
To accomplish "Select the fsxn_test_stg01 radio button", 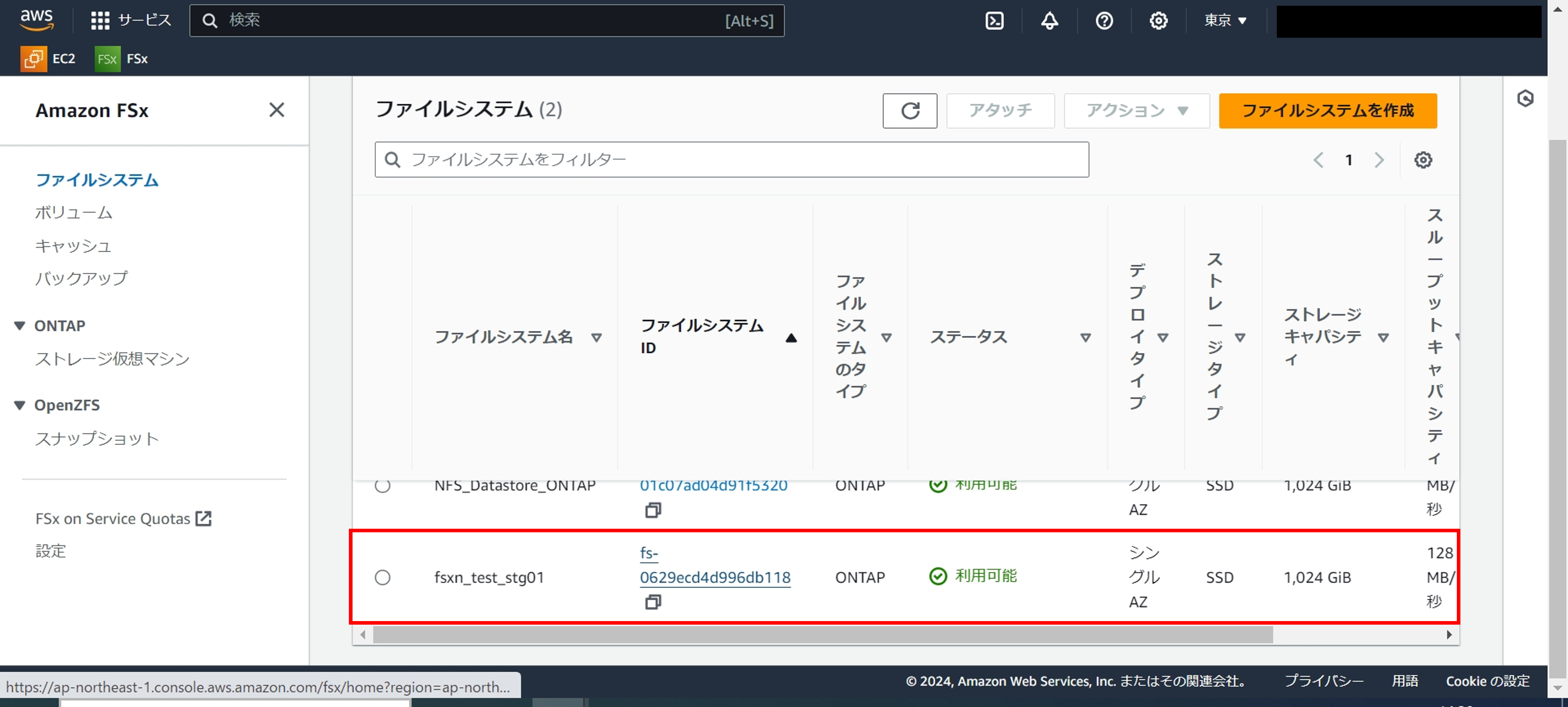I will pos(382,577).
